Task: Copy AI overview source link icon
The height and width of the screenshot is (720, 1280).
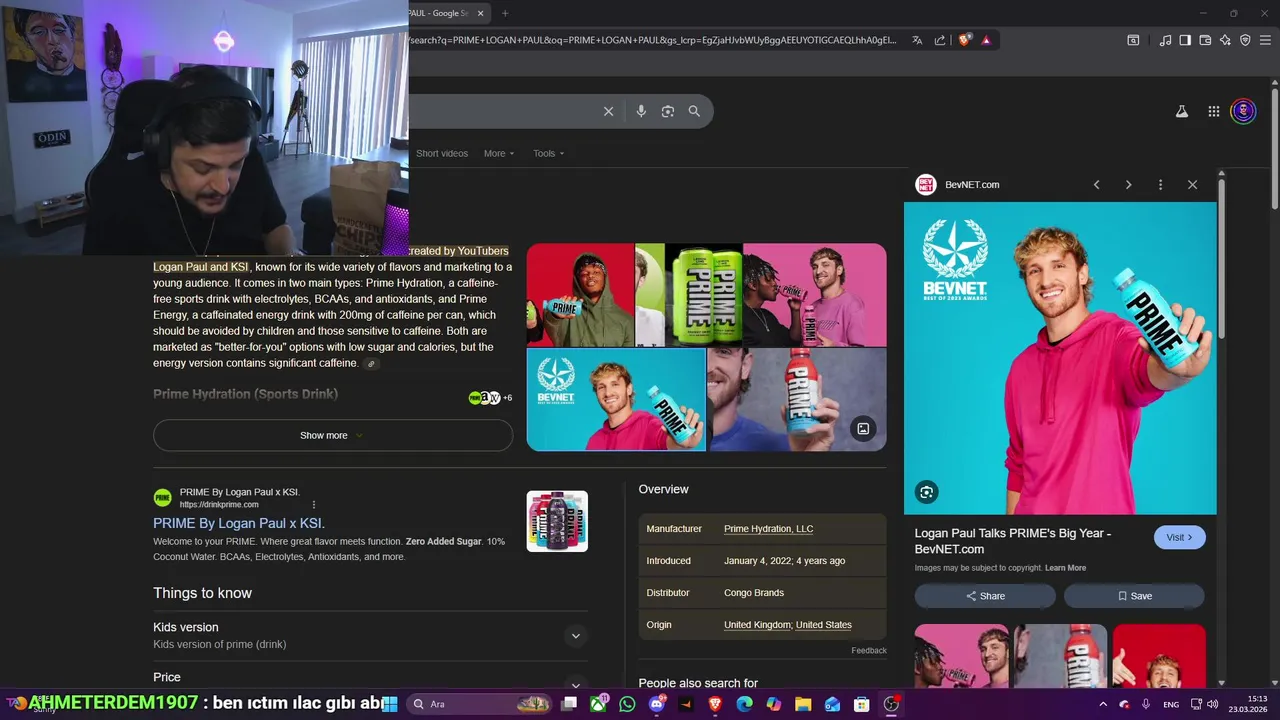Action: [371, 364]
